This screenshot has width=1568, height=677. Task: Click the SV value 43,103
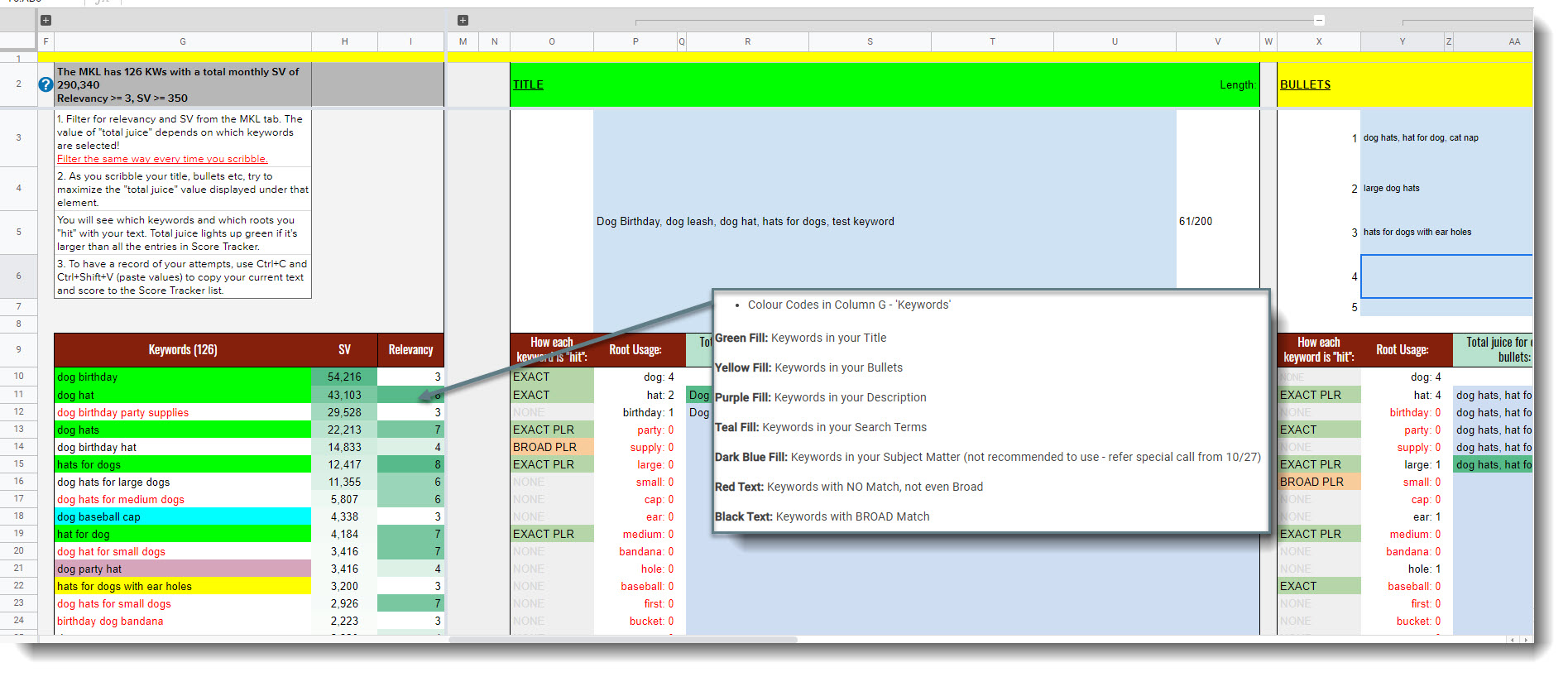tap(344, 395)
